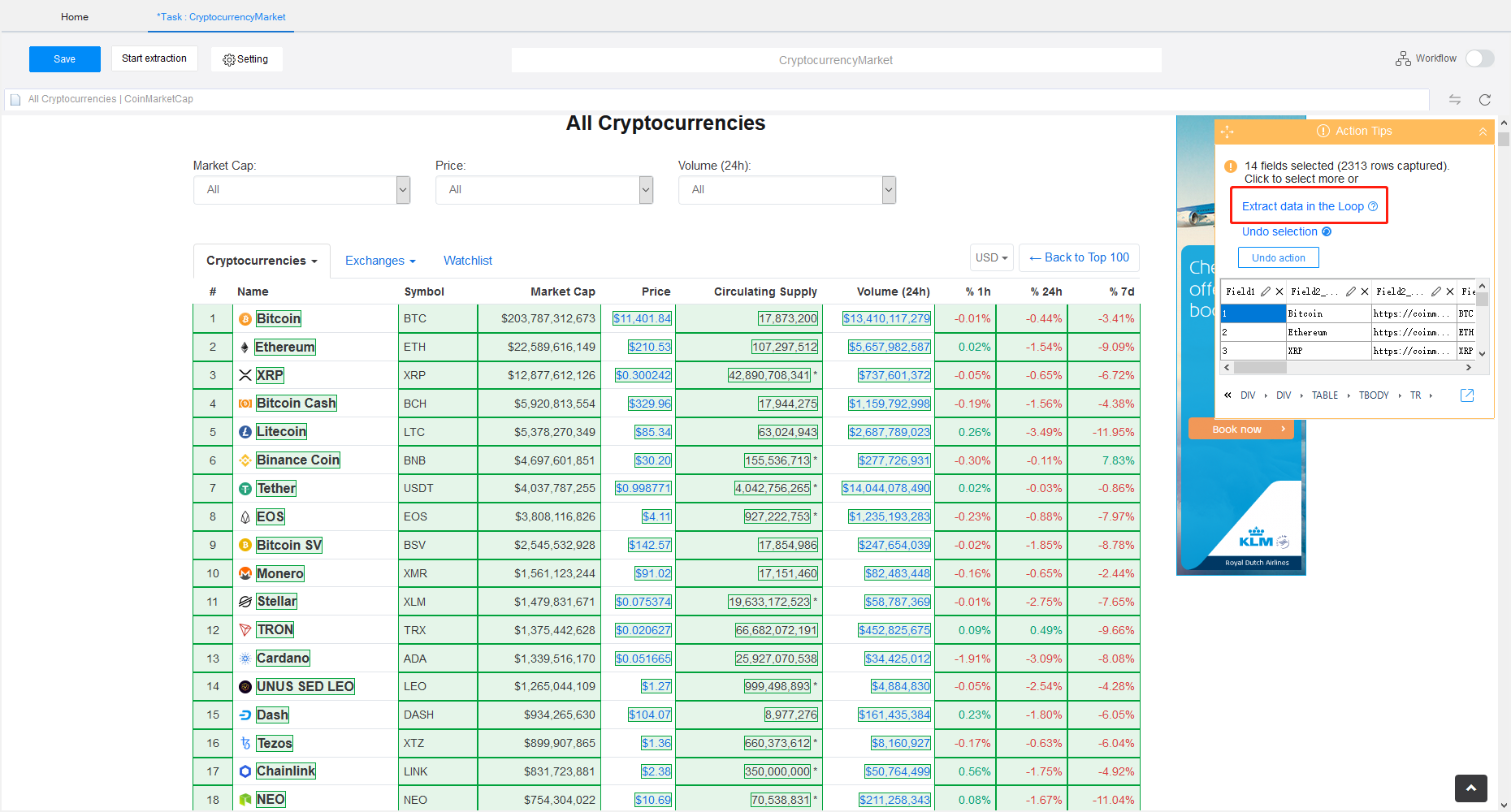Click the main page vertical scrollbar thumb
Image resolution: width=1511 pixels, height=812 pixels.
click(1504, 139)
